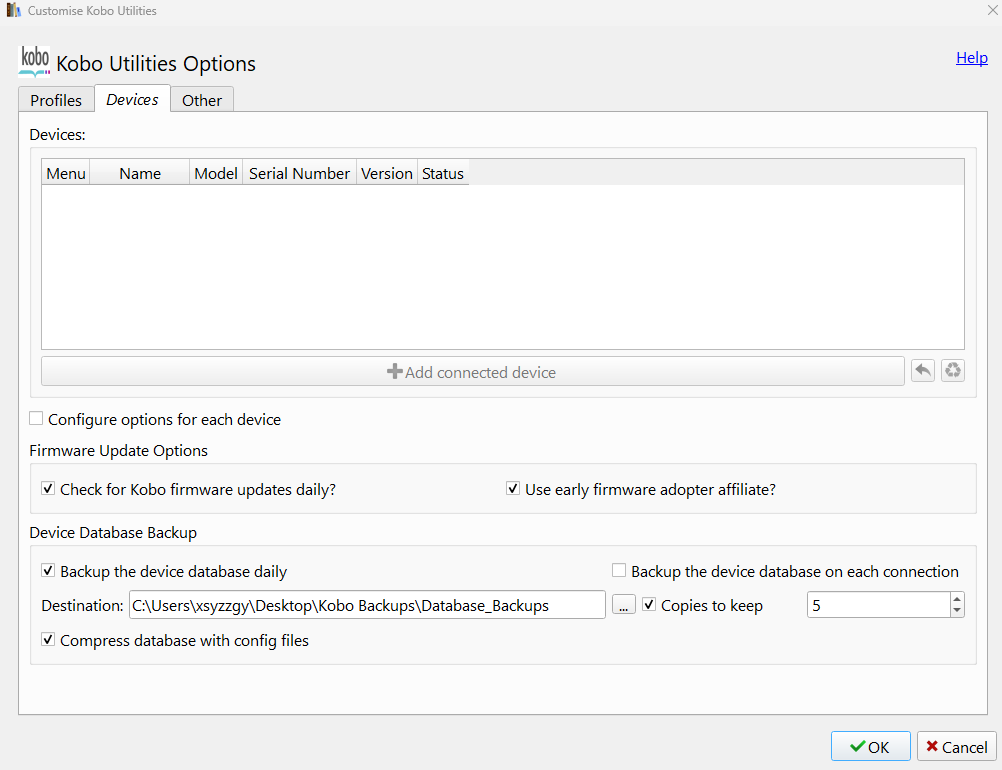The width and height of the screenshot is (1002, 770).
Task: Open the Other tab
Action: pyautogui.click(x=202, y=100)
